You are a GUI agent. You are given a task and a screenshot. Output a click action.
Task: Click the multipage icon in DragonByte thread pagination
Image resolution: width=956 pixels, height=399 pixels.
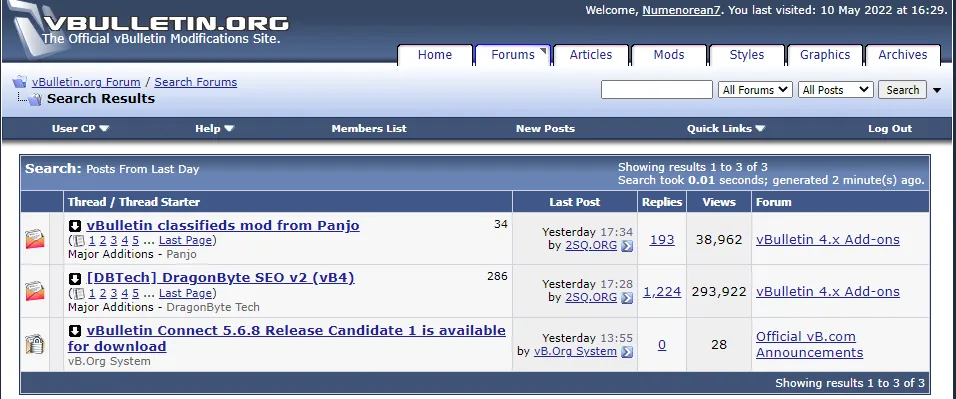pos(79,293)
